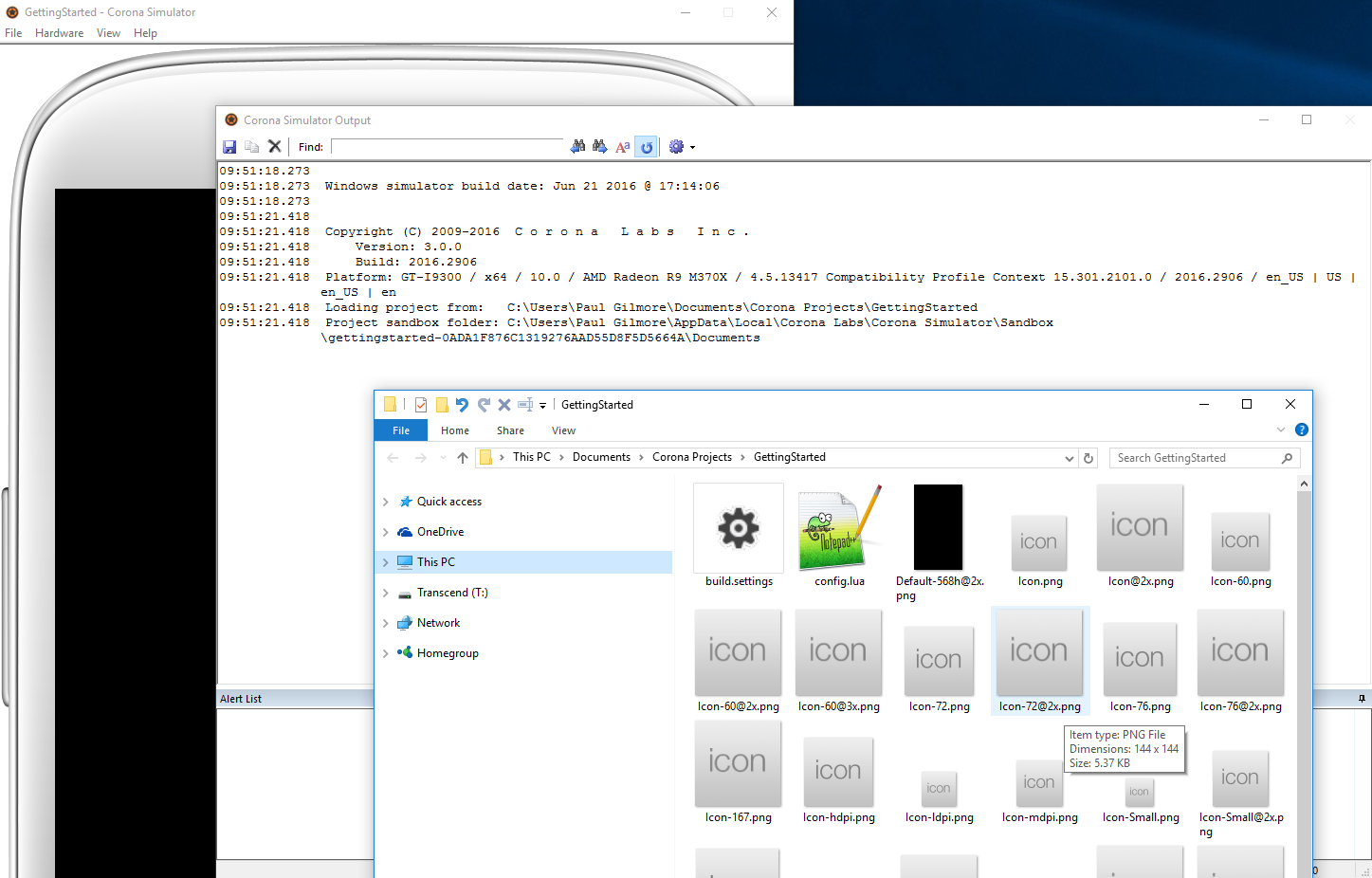The width and height of the screenshot is (1372, 878).
Task: Collapse the This PC tree item
Action: point(386,561)
